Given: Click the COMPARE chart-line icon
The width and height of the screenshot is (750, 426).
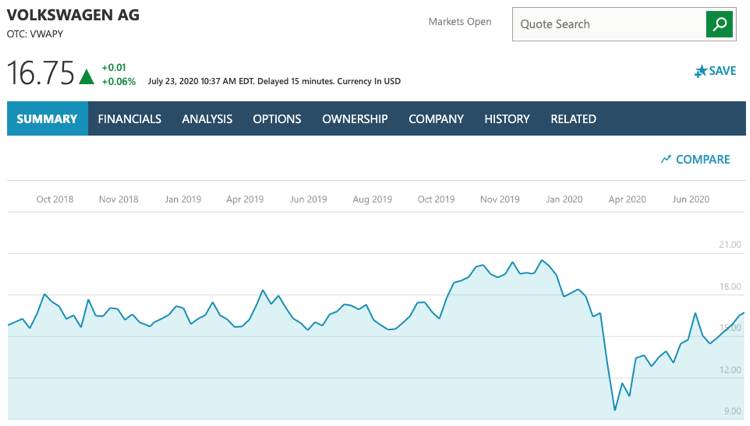Looking at the screenshot, I should pos(665,159).
